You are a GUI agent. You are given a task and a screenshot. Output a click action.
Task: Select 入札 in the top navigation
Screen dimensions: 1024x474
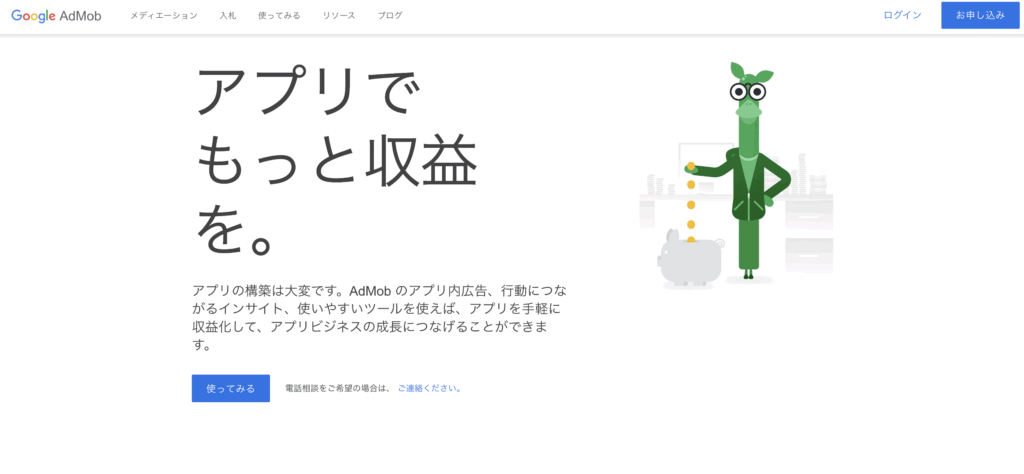(227, 16)
